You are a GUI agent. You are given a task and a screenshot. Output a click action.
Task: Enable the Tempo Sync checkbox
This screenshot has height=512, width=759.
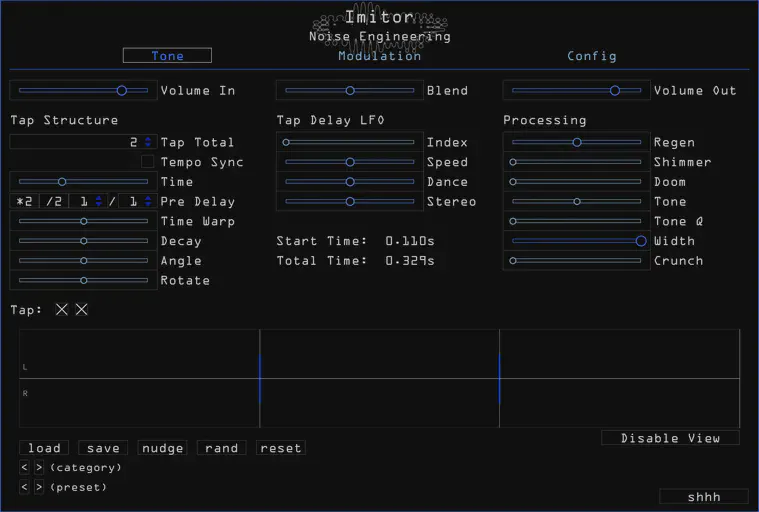pyautogui.click(x=148, y=162)
